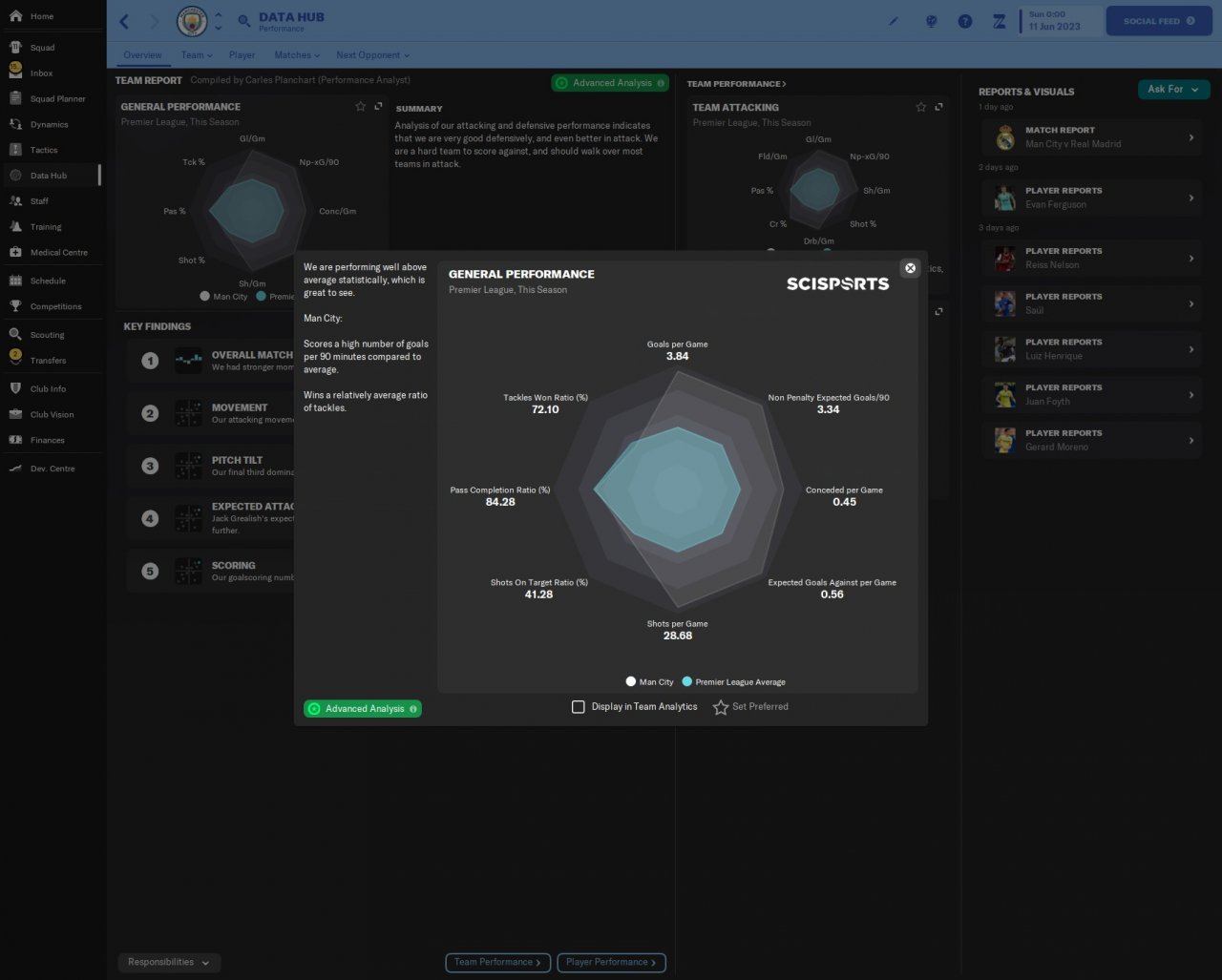
Task: Go to the Squad screen
Action: [42, 48]
